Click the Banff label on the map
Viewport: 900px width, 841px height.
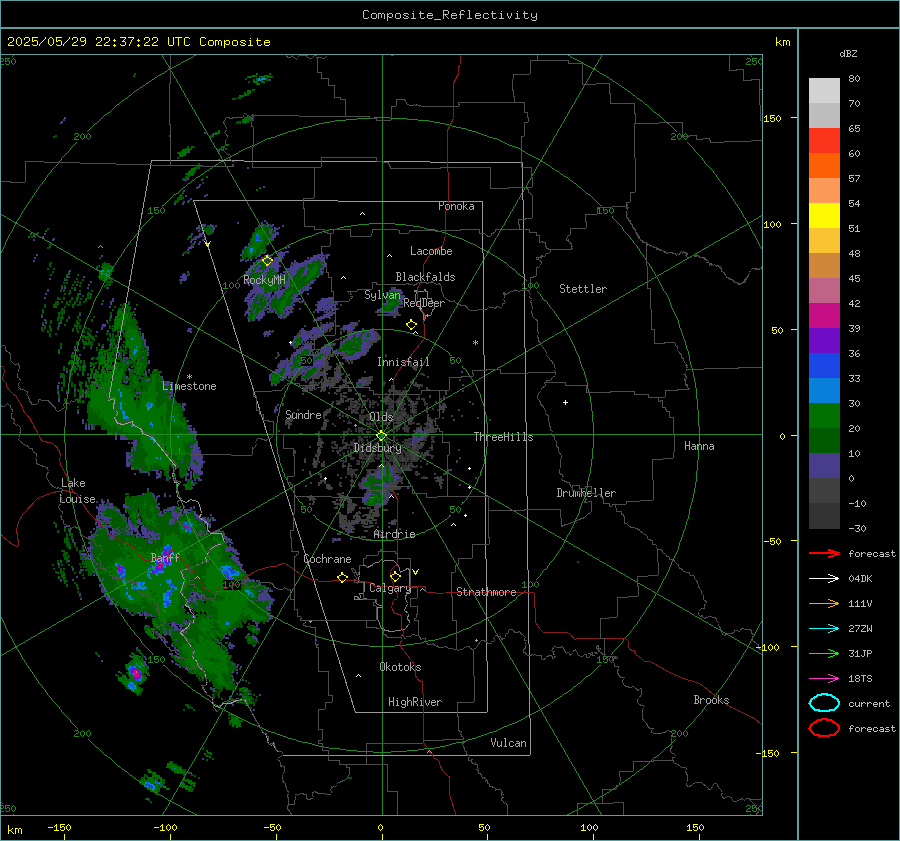(x=165, y=557)
